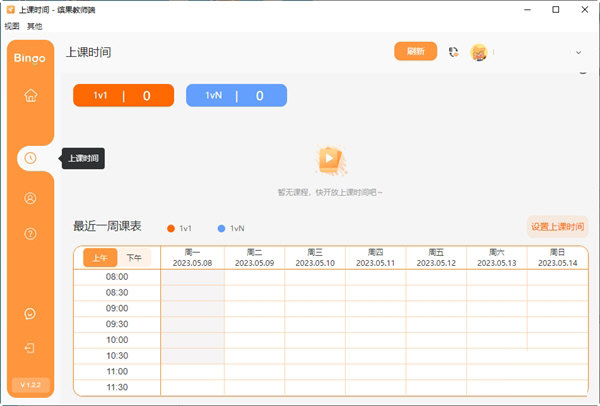Image resolution: width=600 pixels, height=406 pixels.
Task: Open the help question mark icon
Action: tap(30, 233)
